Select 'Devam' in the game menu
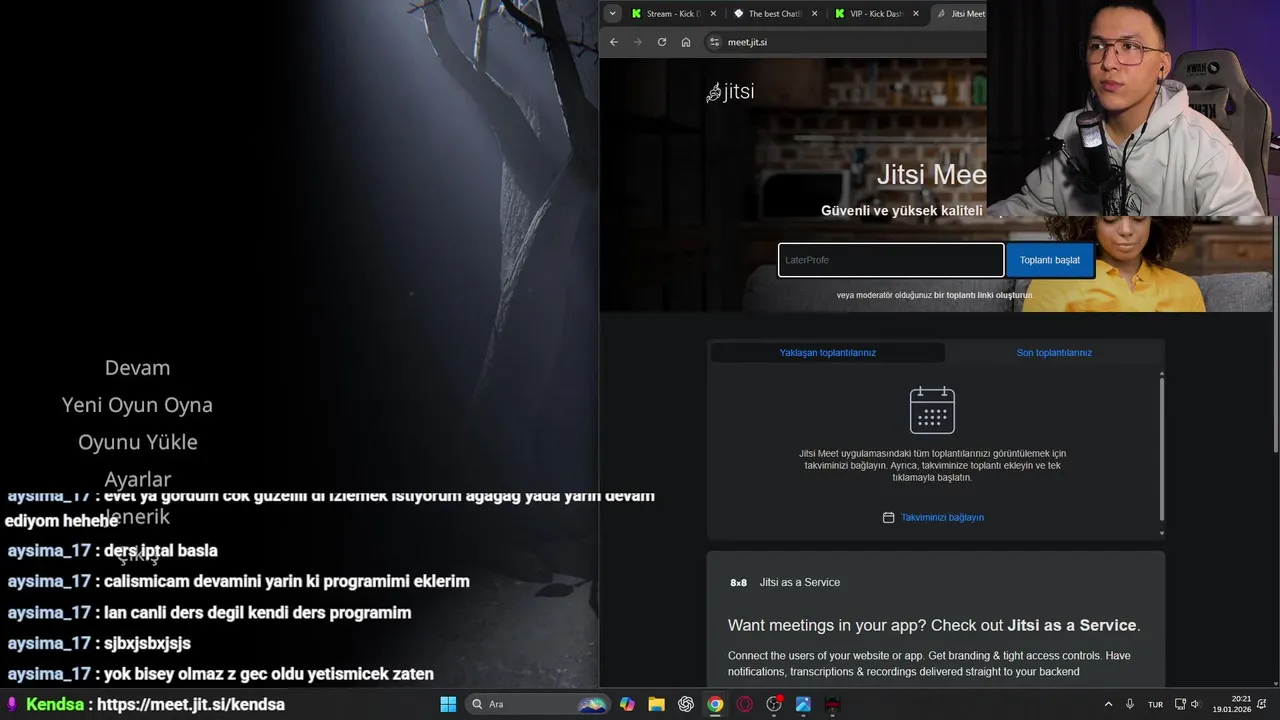 point(137,368)
